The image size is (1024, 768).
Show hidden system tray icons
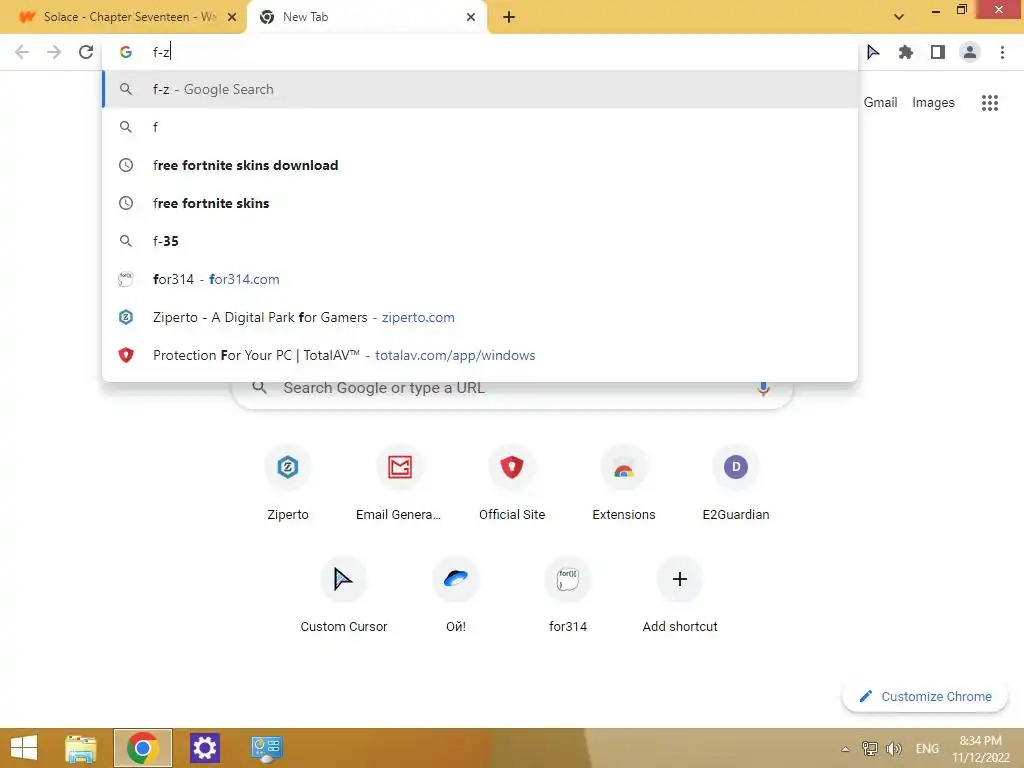[x=845, y=749]
